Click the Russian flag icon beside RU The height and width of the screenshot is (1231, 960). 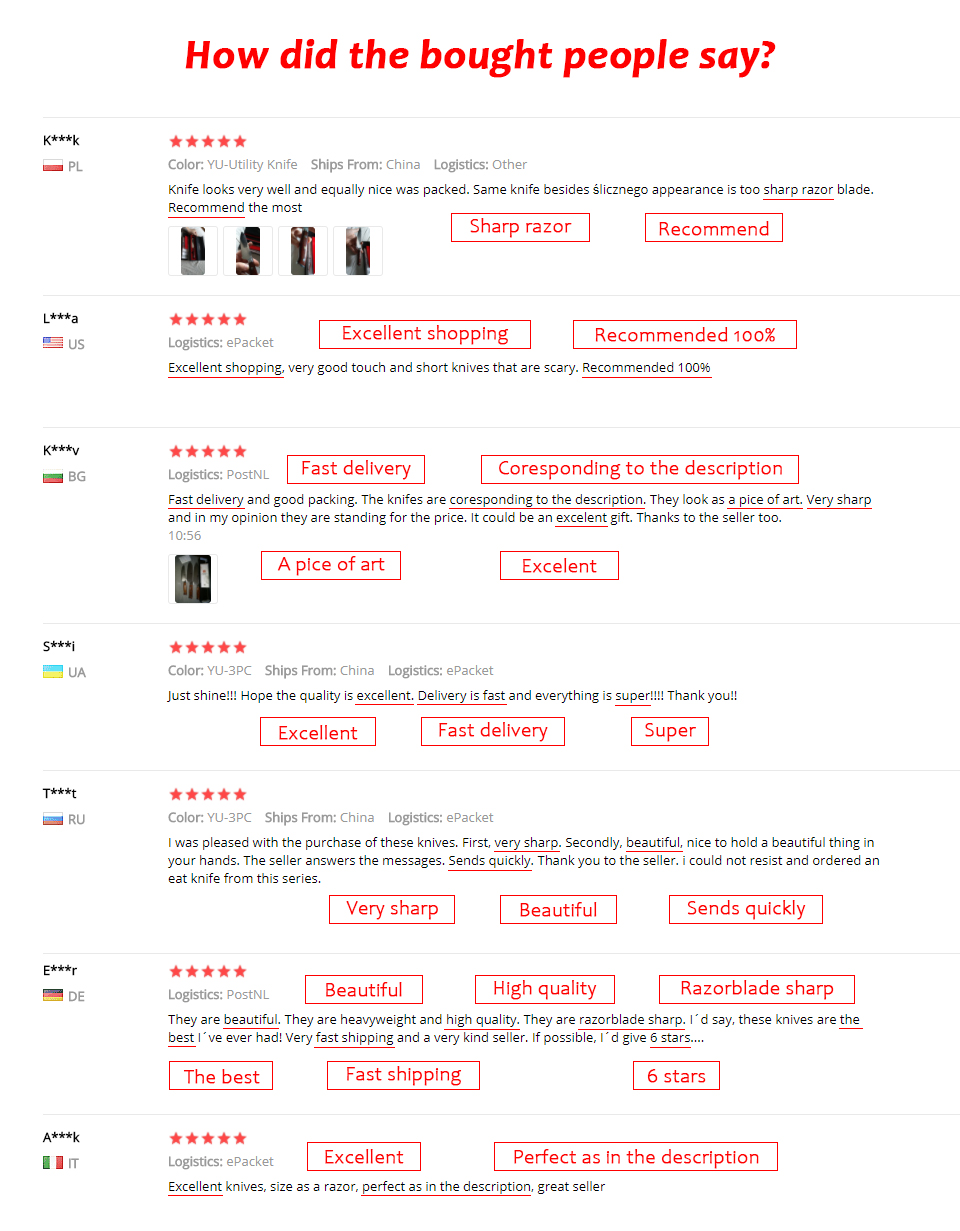(53, 819)
